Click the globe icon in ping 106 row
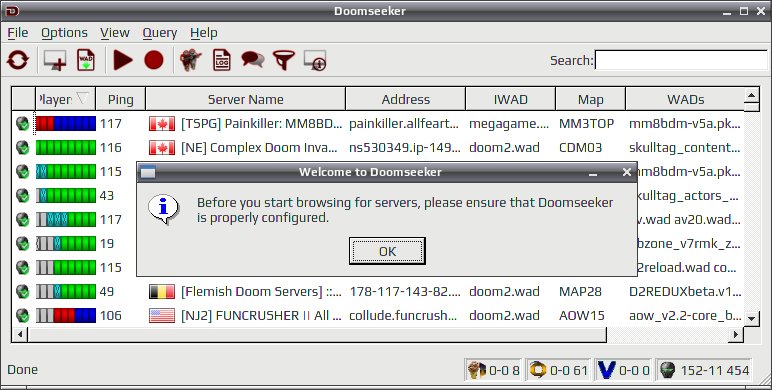The image size is (772, 390). pyautogui.click(x=23, y=316)
